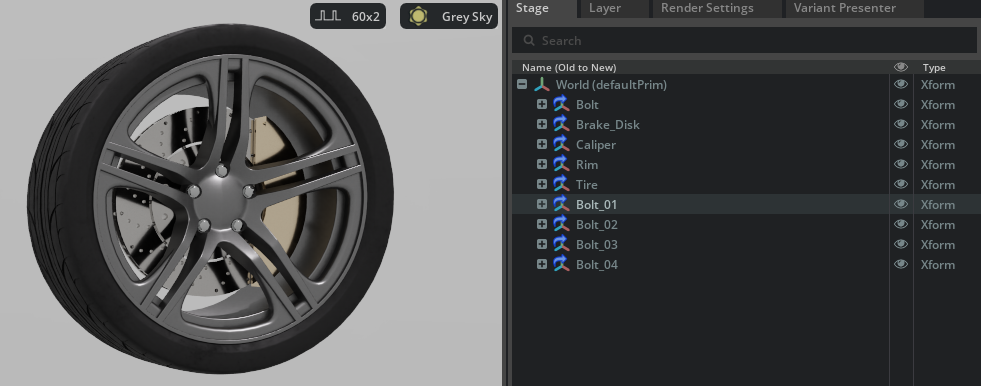This screenshot has width=981, height=386.
Task: Select the Bolt_01 prim row
Action: (x=746, y=205)
